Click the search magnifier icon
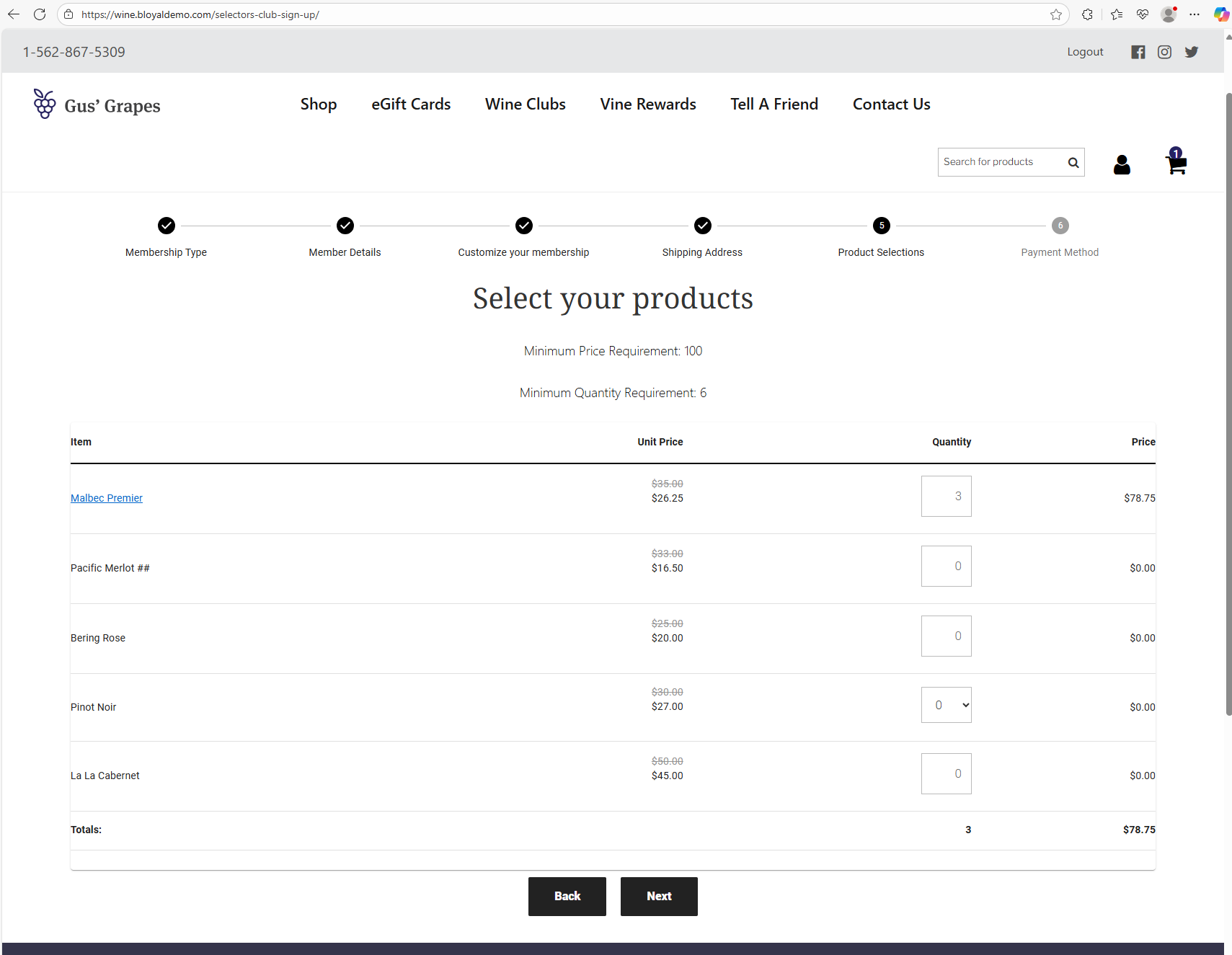The height and width of the screenshot is (955, 1232). tap(1073, 163)
